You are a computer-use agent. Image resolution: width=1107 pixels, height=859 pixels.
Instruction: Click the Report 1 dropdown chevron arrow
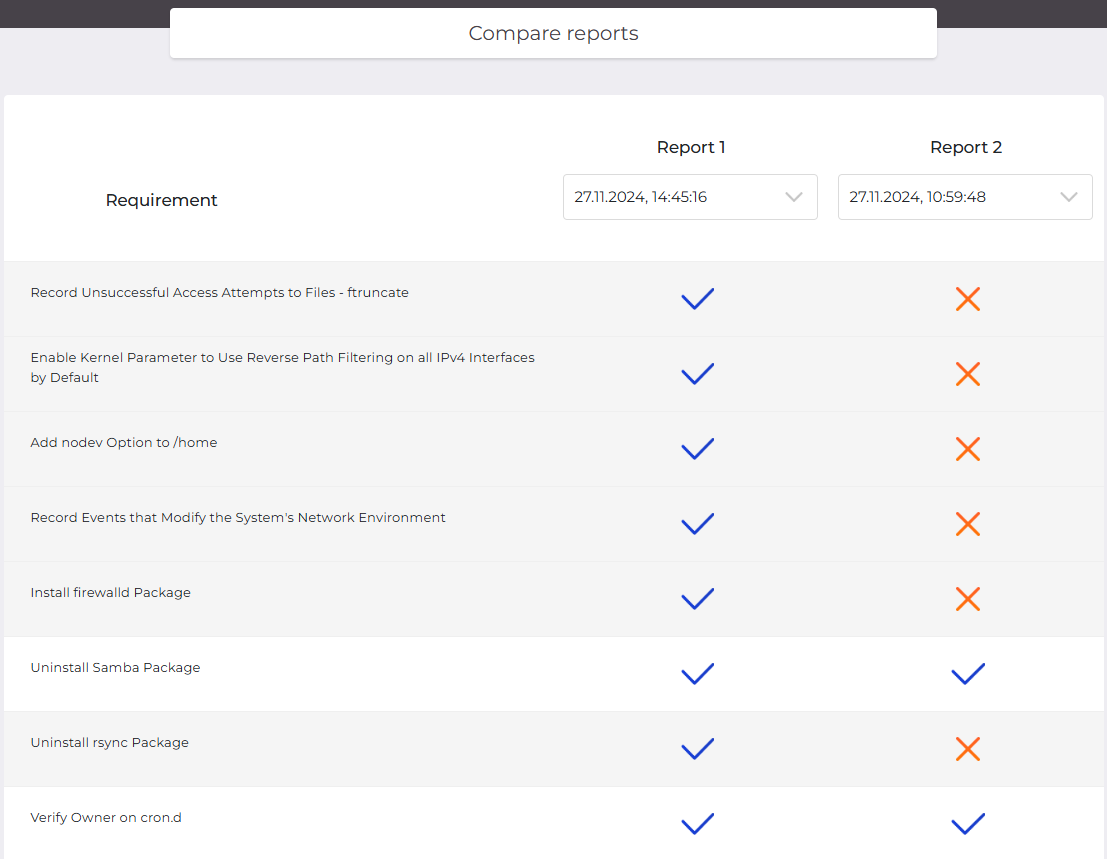(794, 197)
